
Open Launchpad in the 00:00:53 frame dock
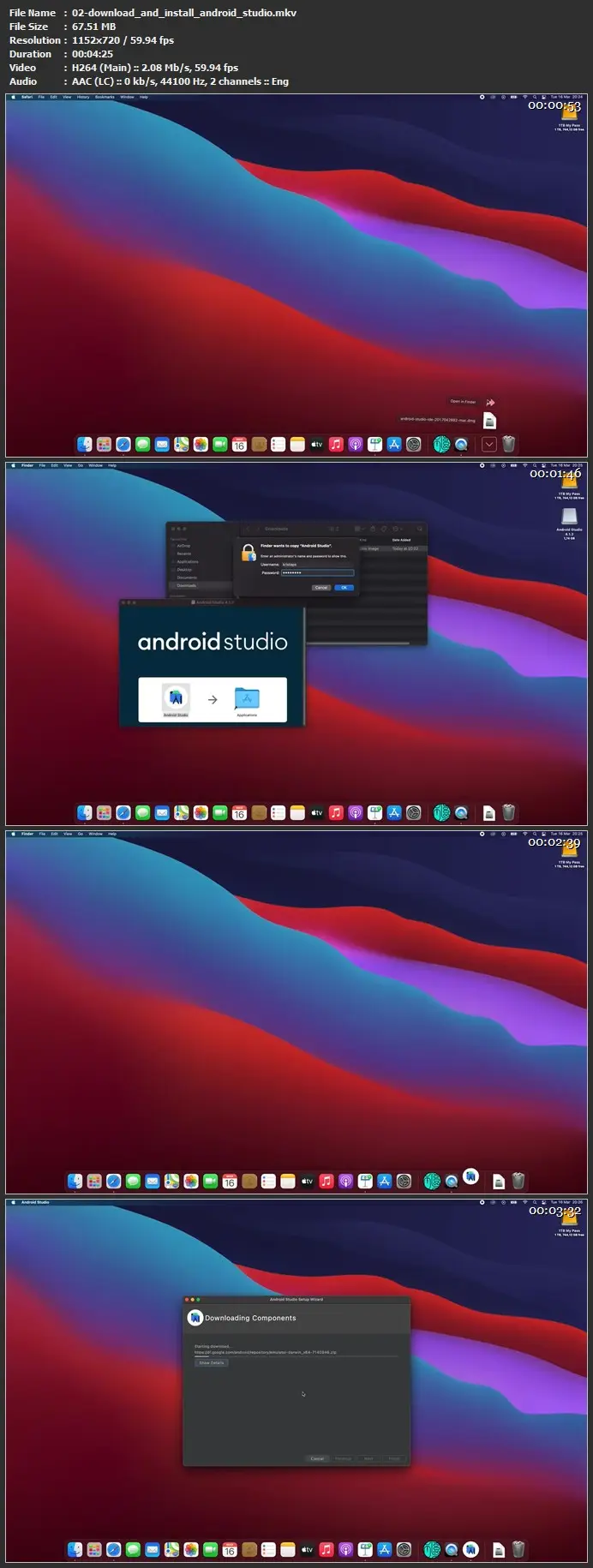104,444
